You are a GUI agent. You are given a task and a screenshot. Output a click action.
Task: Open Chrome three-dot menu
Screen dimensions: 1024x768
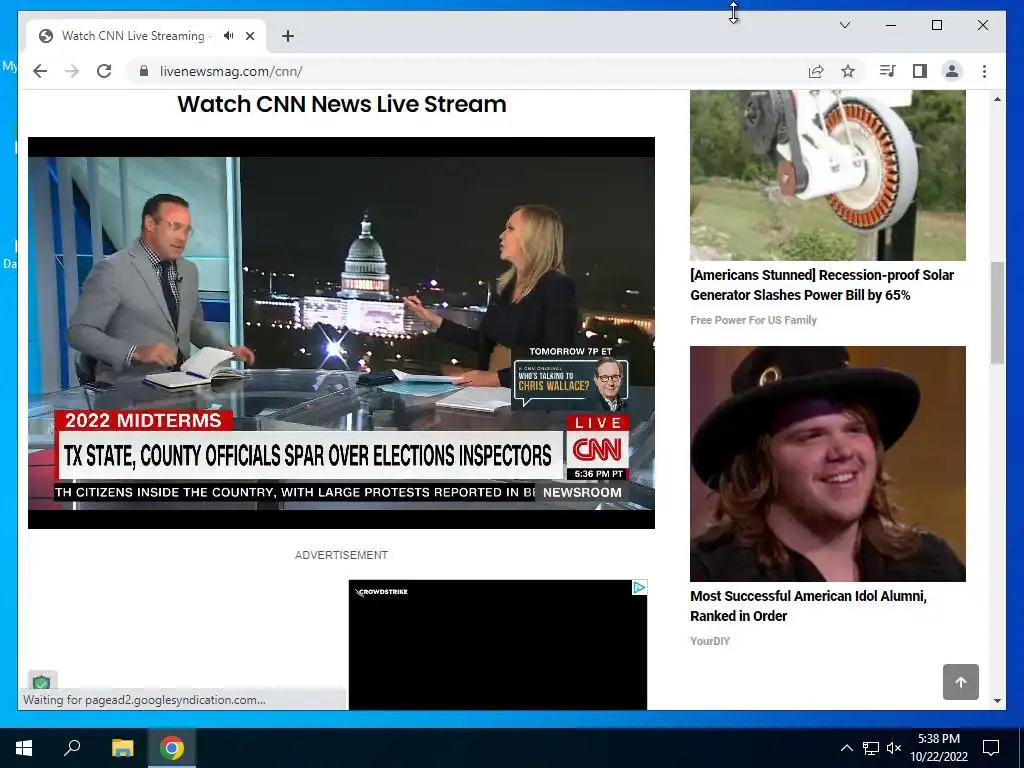(x=984, y=71)
